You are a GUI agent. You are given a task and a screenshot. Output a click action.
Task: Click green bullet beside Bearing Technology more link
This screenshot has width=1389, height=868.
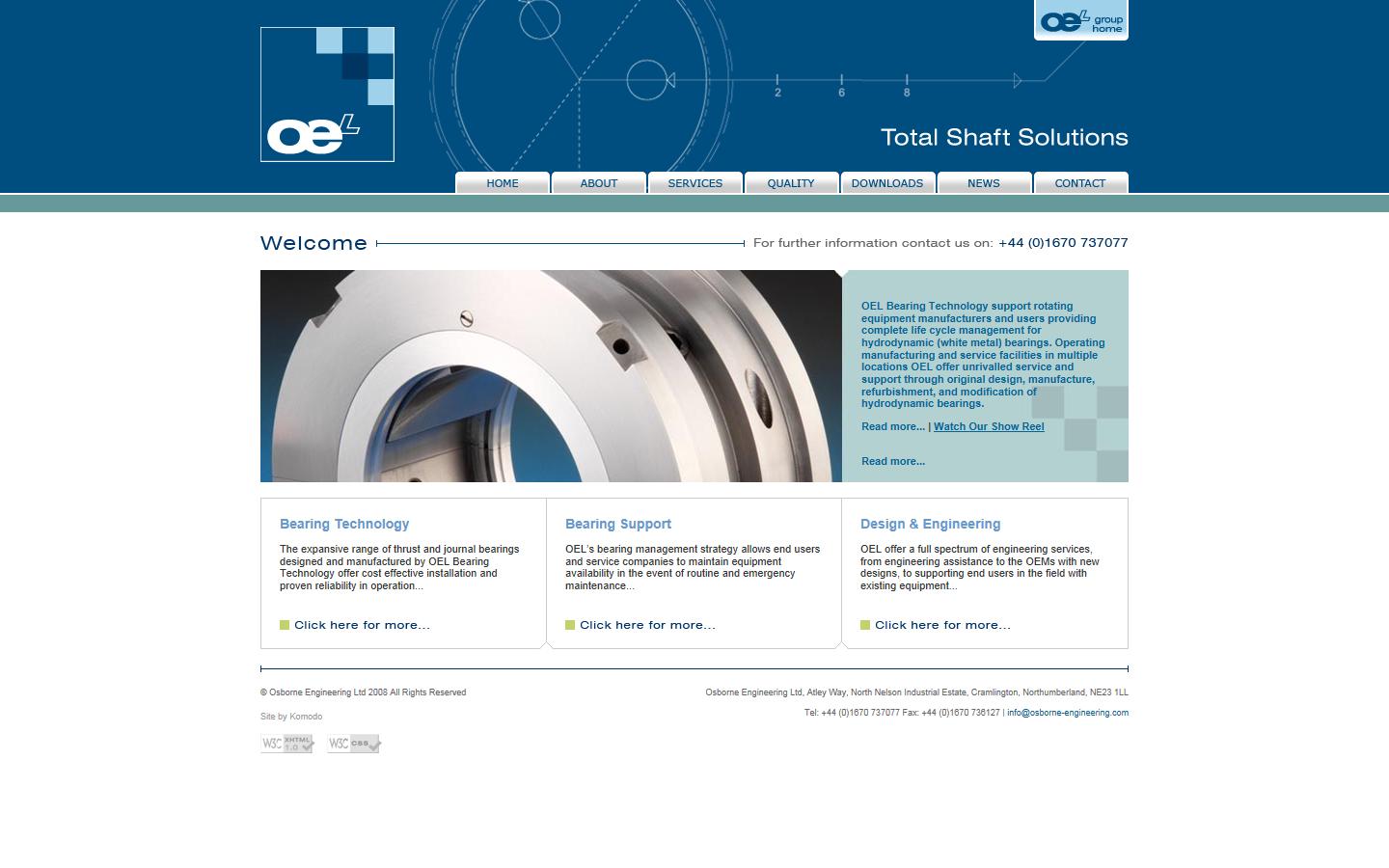[x=283, y=625]
